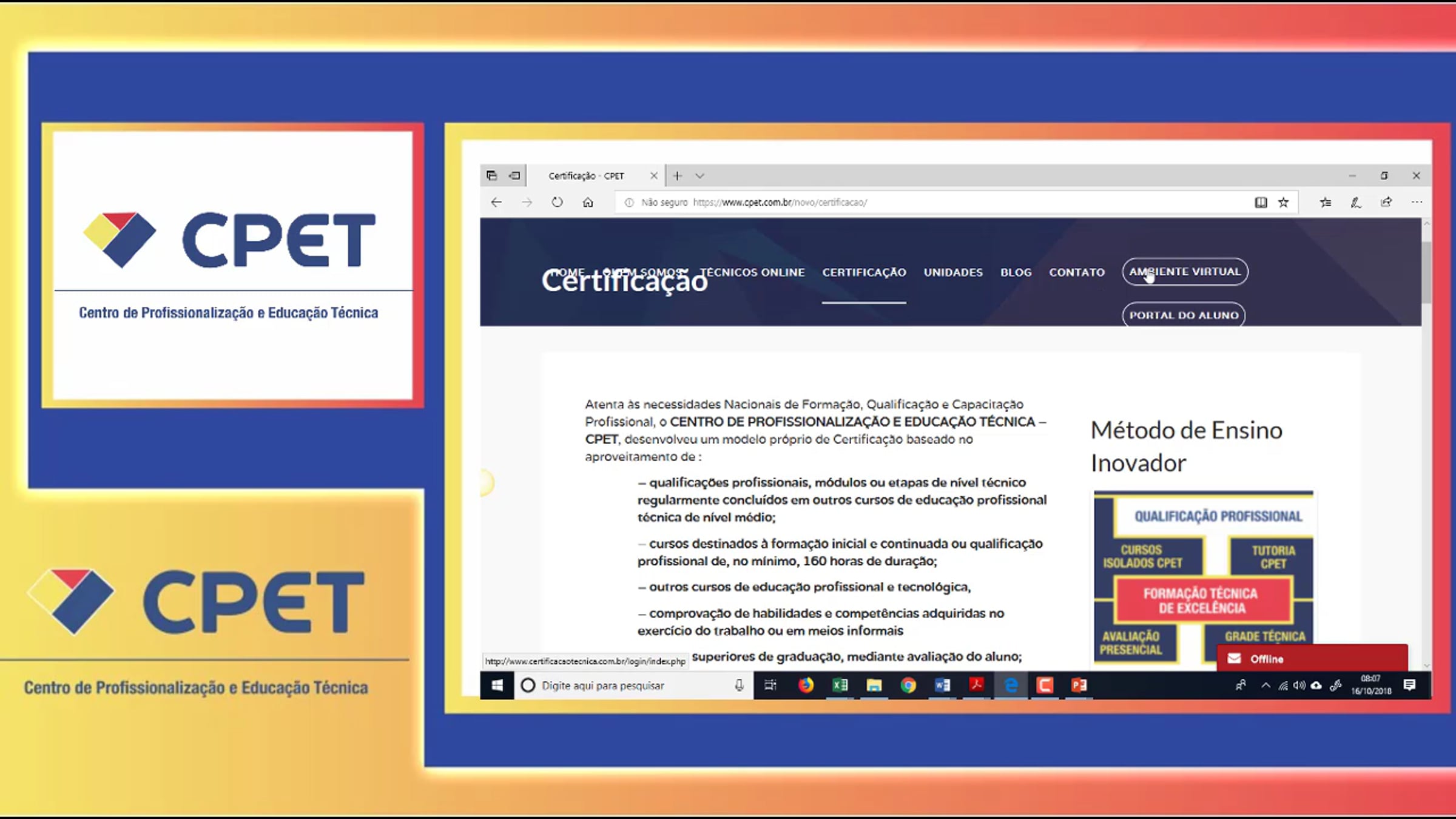Open Reading view book icon
This screenshot has width=1456, height=819.
pos(1261,203)
